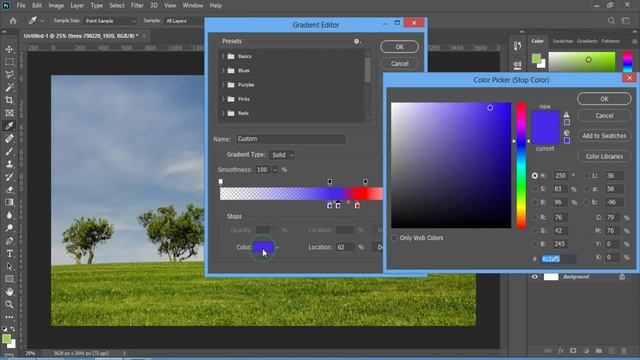Switch to the Swatches panel tab
This screenshot has width=640, height=360.
562,41
